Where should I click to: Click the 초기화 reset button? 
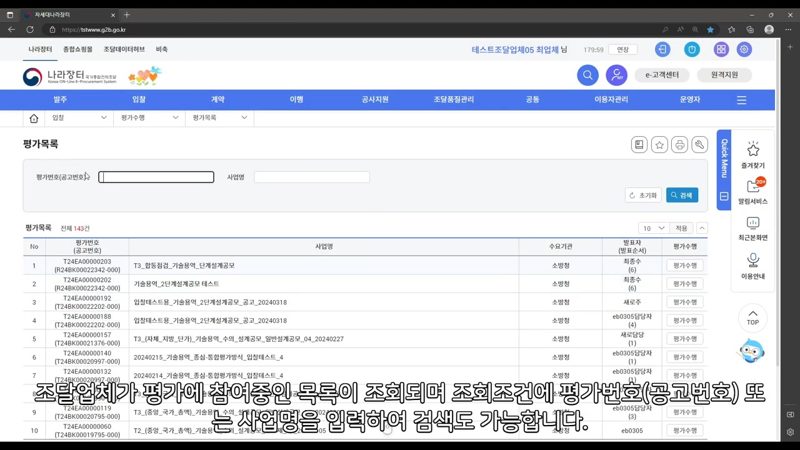pos(643,195)
